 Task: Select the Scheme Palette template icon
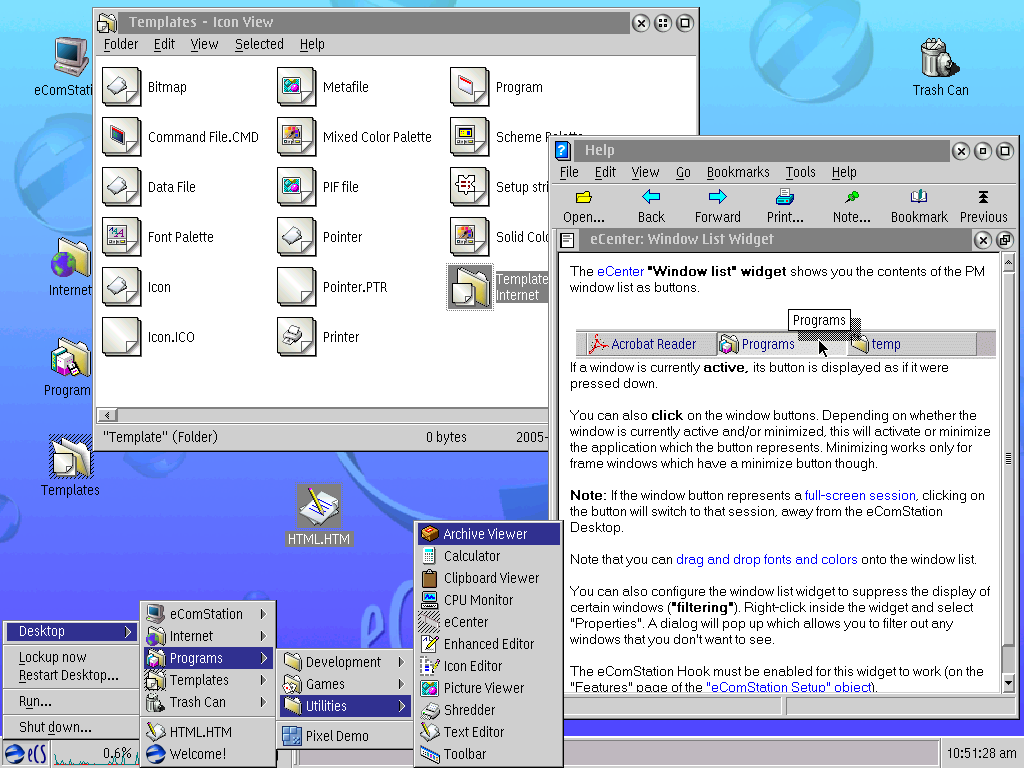coord(469,137)
